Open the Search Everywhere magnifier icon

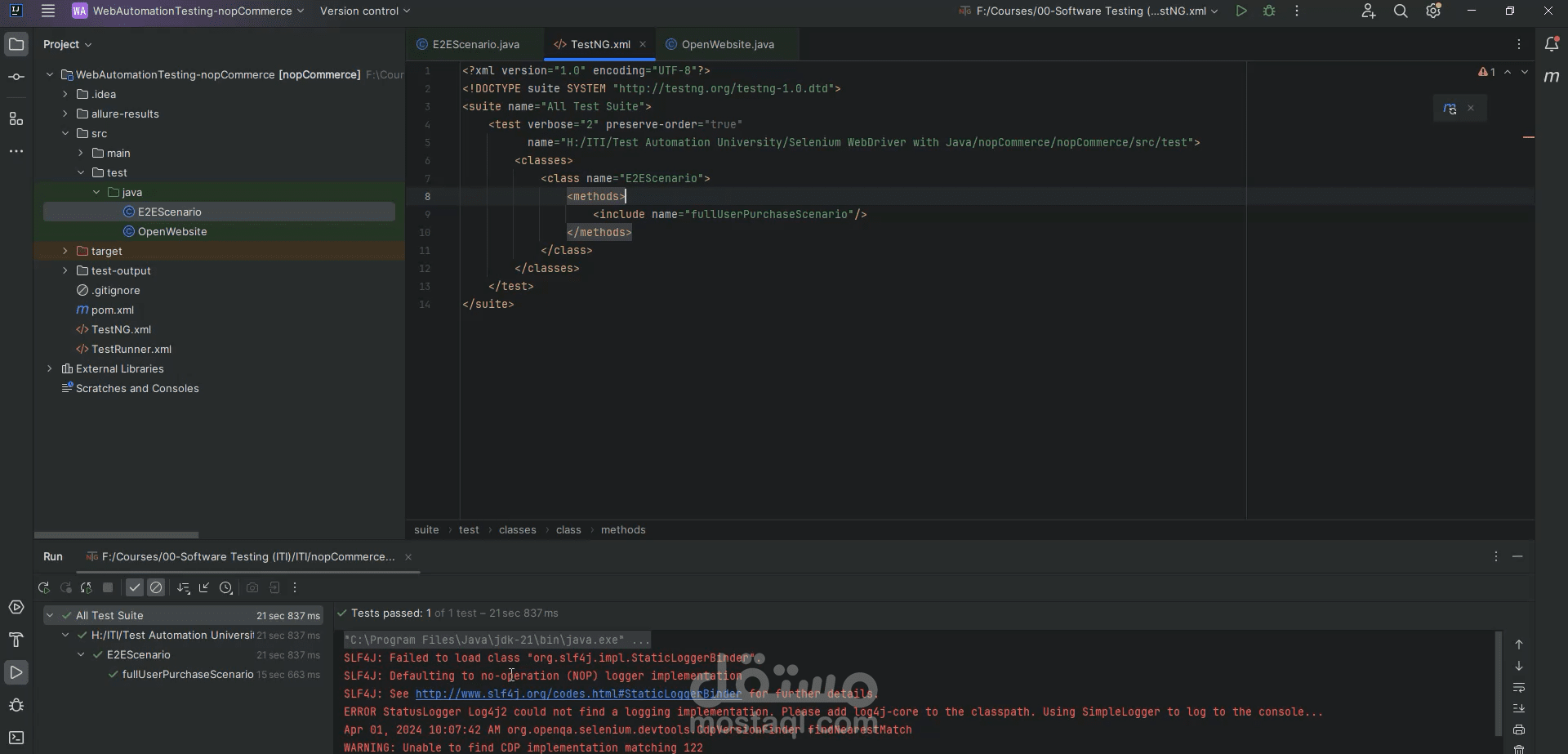(1401, 11)
